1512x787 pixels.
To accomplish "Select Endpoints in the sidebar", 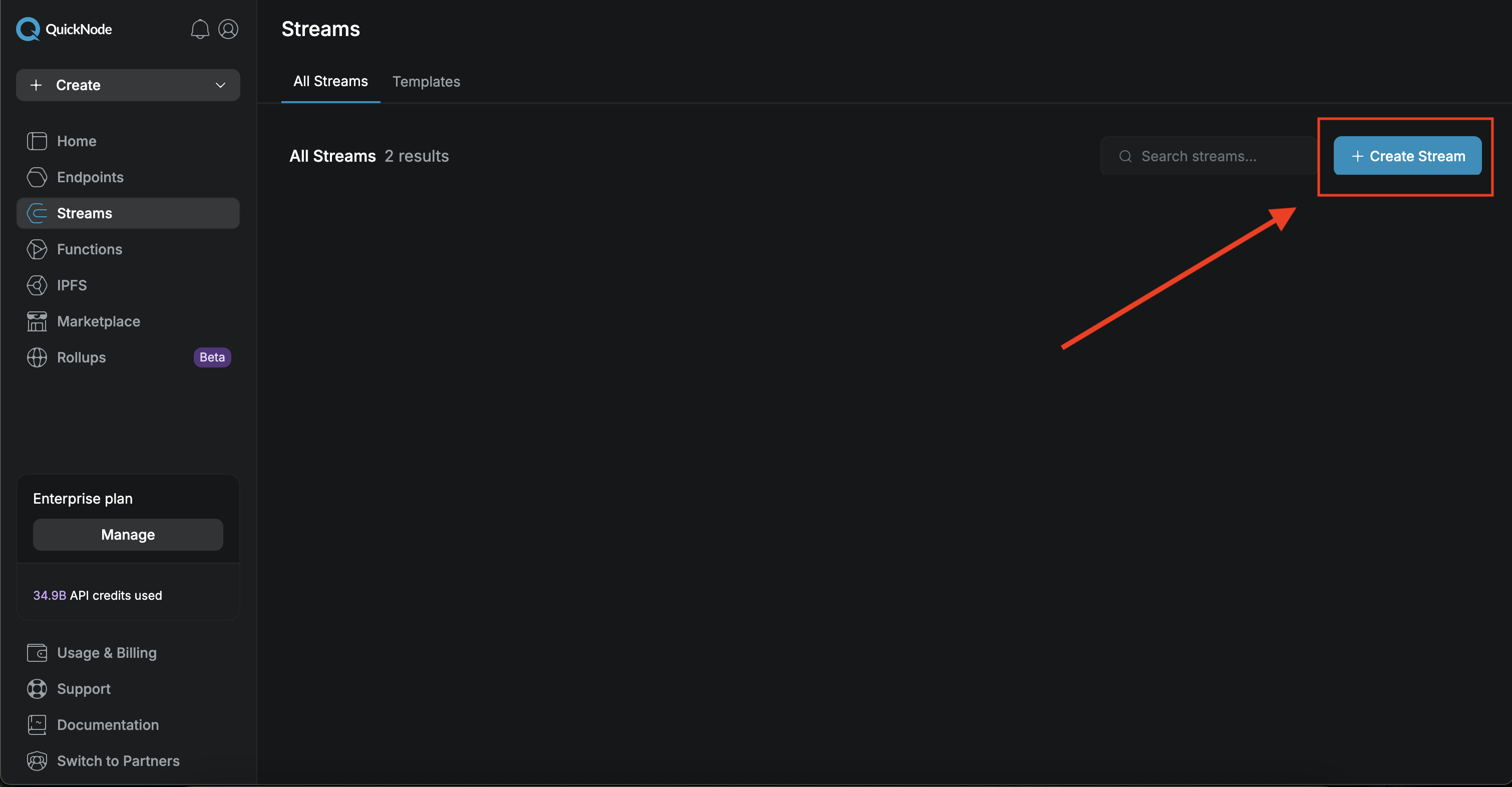I will [x=91, y=177].
